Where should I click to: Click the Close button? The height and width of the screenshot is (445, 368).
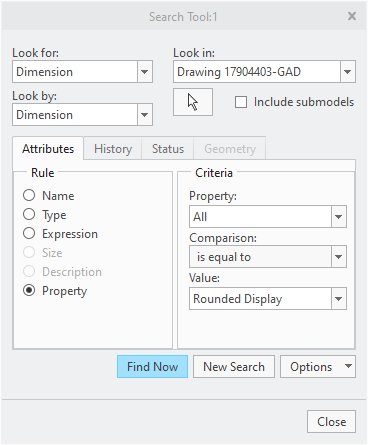[331, 422]
